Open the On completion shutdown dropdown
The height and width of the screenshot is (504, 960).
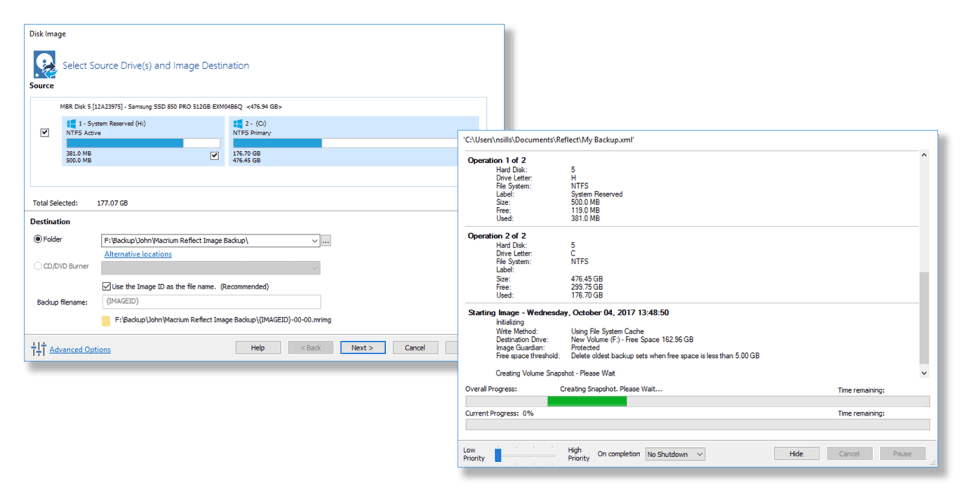(x=675, y=454)
